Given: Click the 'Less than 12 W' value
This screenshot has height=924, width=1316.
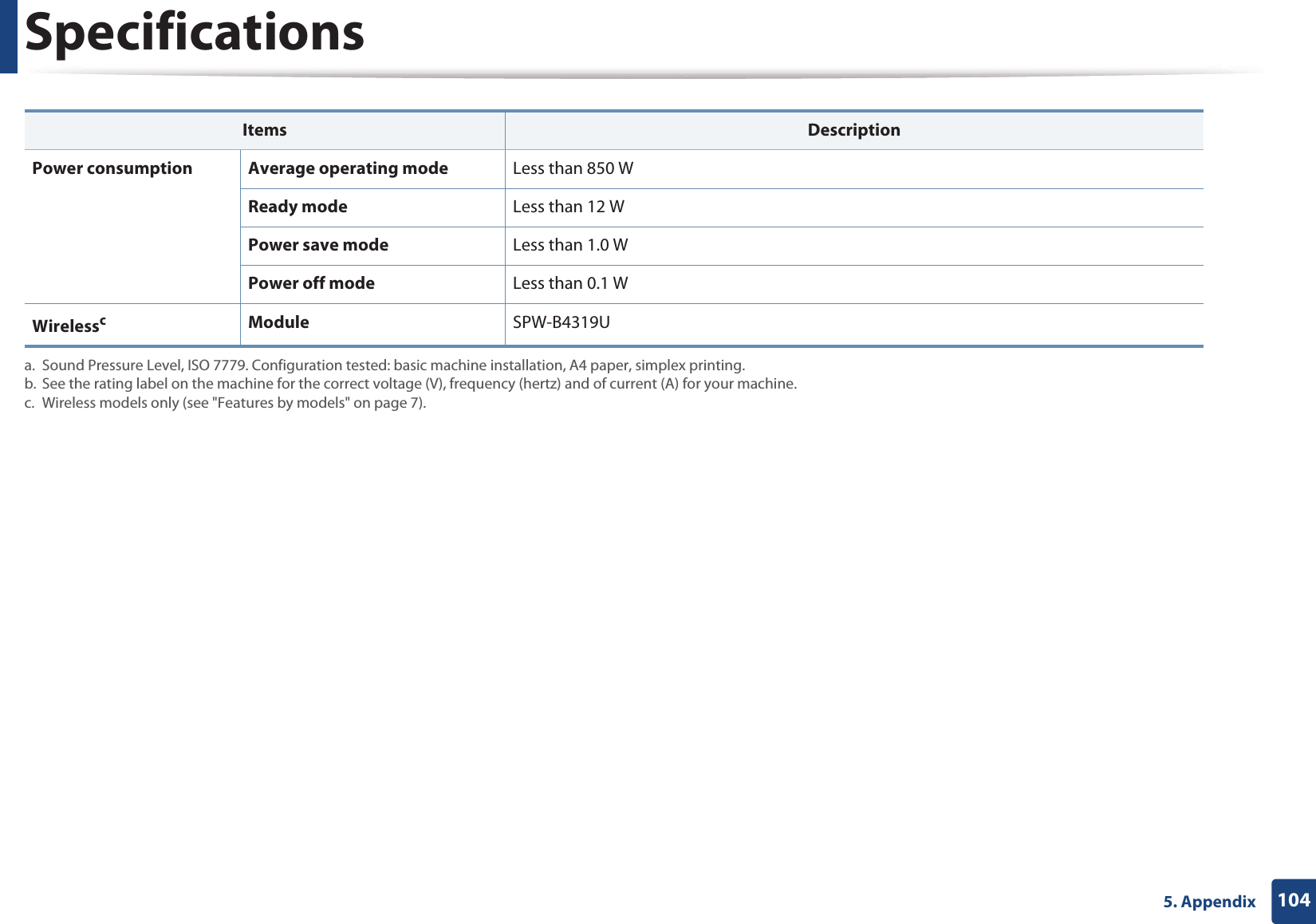Looking at the screenshot, I should [569, 207].
